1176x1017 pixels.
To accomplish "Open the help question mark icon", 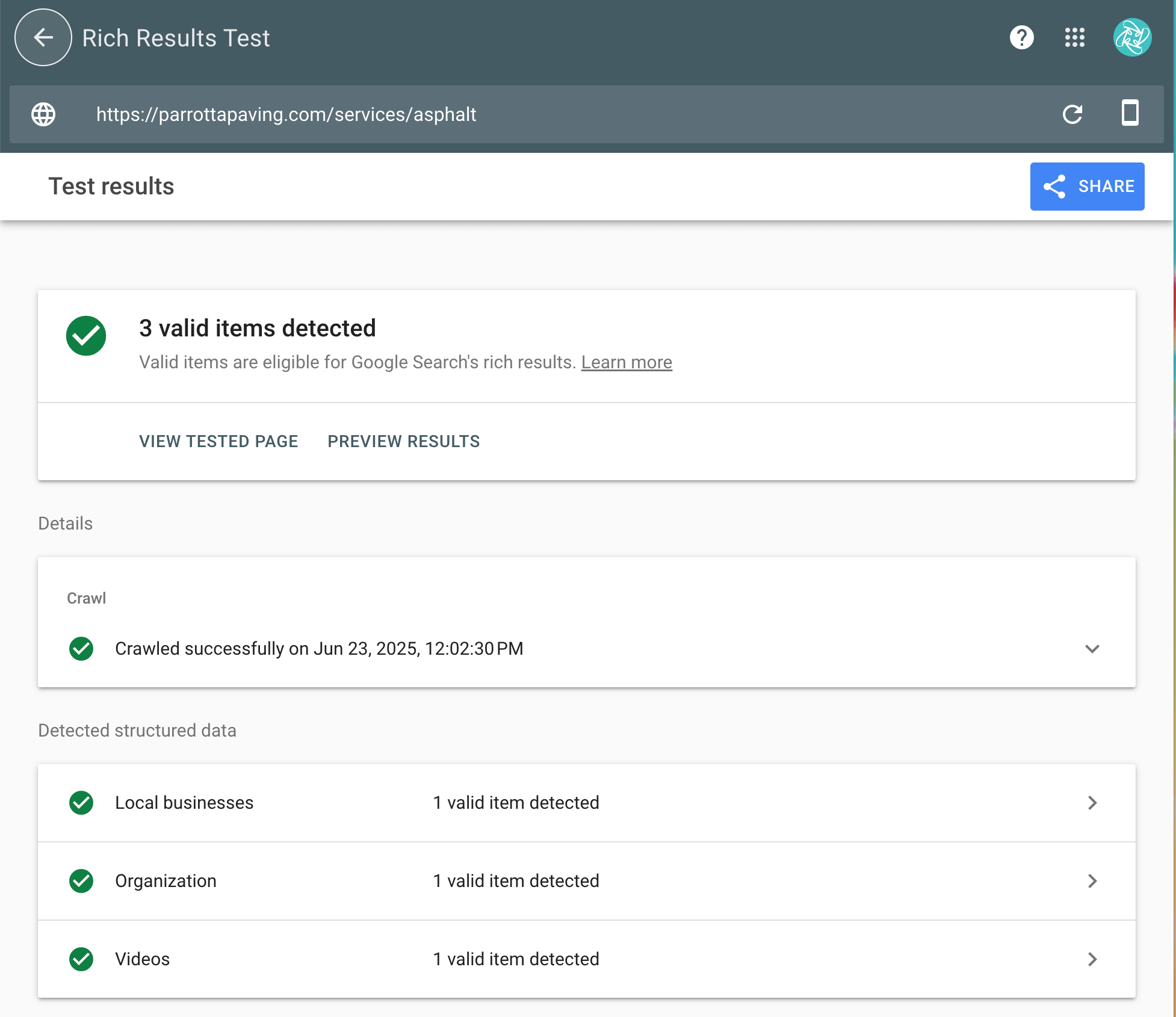I will 1021,38.
